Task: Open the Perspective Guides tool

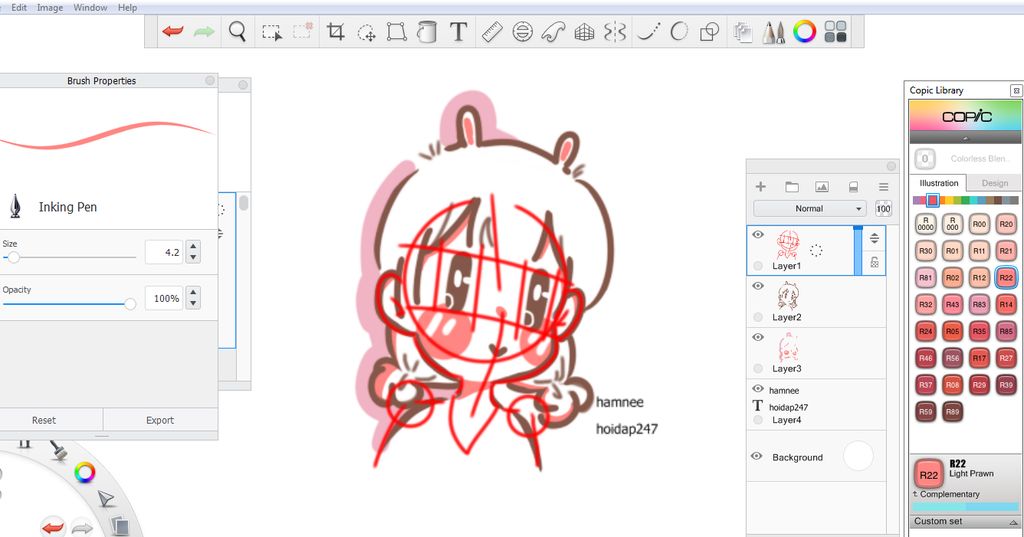Action: pos(584,31)
